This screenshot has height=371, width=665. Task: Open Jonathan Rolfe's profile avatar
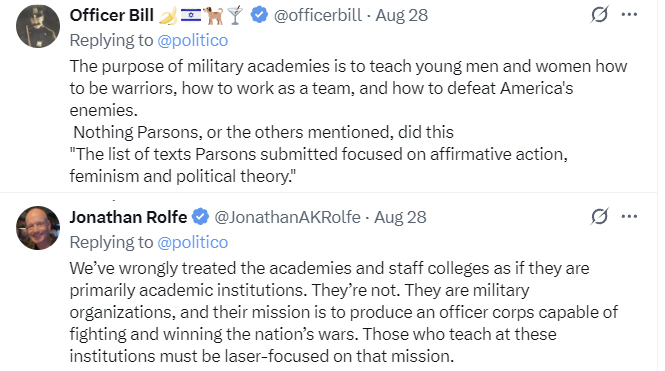click(x=38, y=228)
